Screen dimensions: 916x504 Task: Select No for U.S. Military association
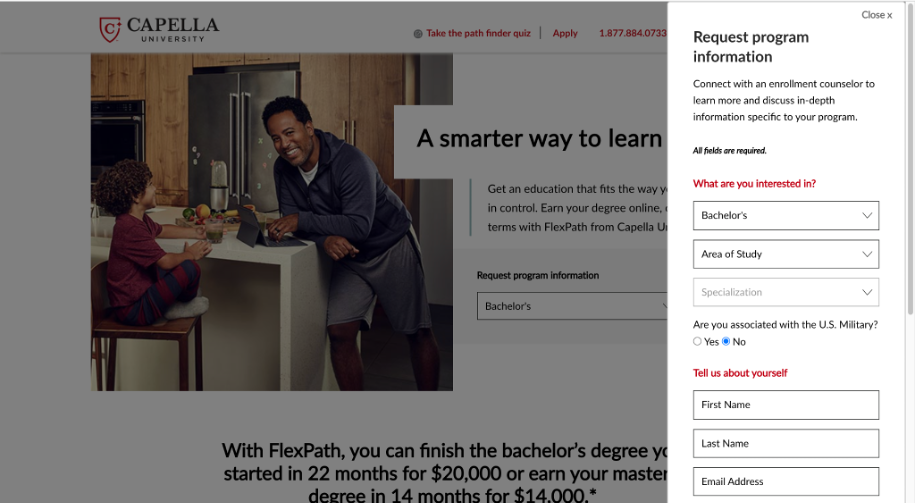pyautogui.click(x=726, y=342)
